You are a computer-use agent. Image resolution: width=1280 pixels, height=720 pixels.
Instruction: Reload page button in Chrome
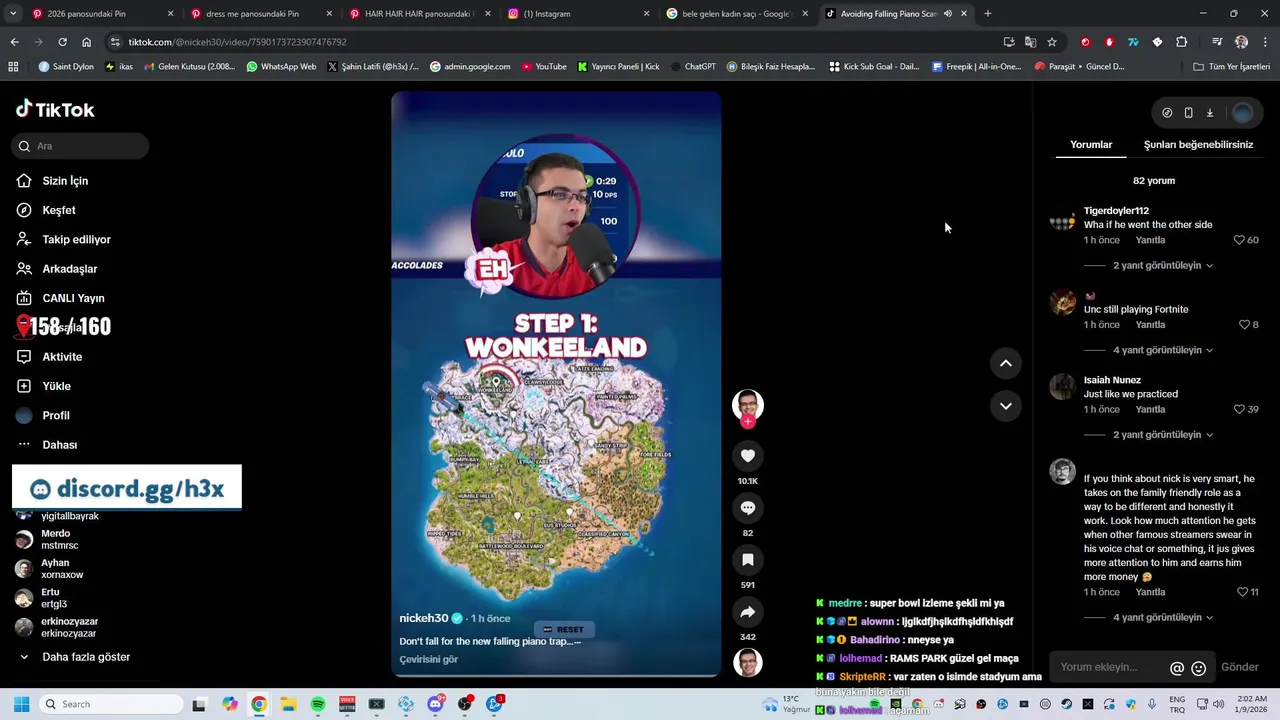point(62,42)
